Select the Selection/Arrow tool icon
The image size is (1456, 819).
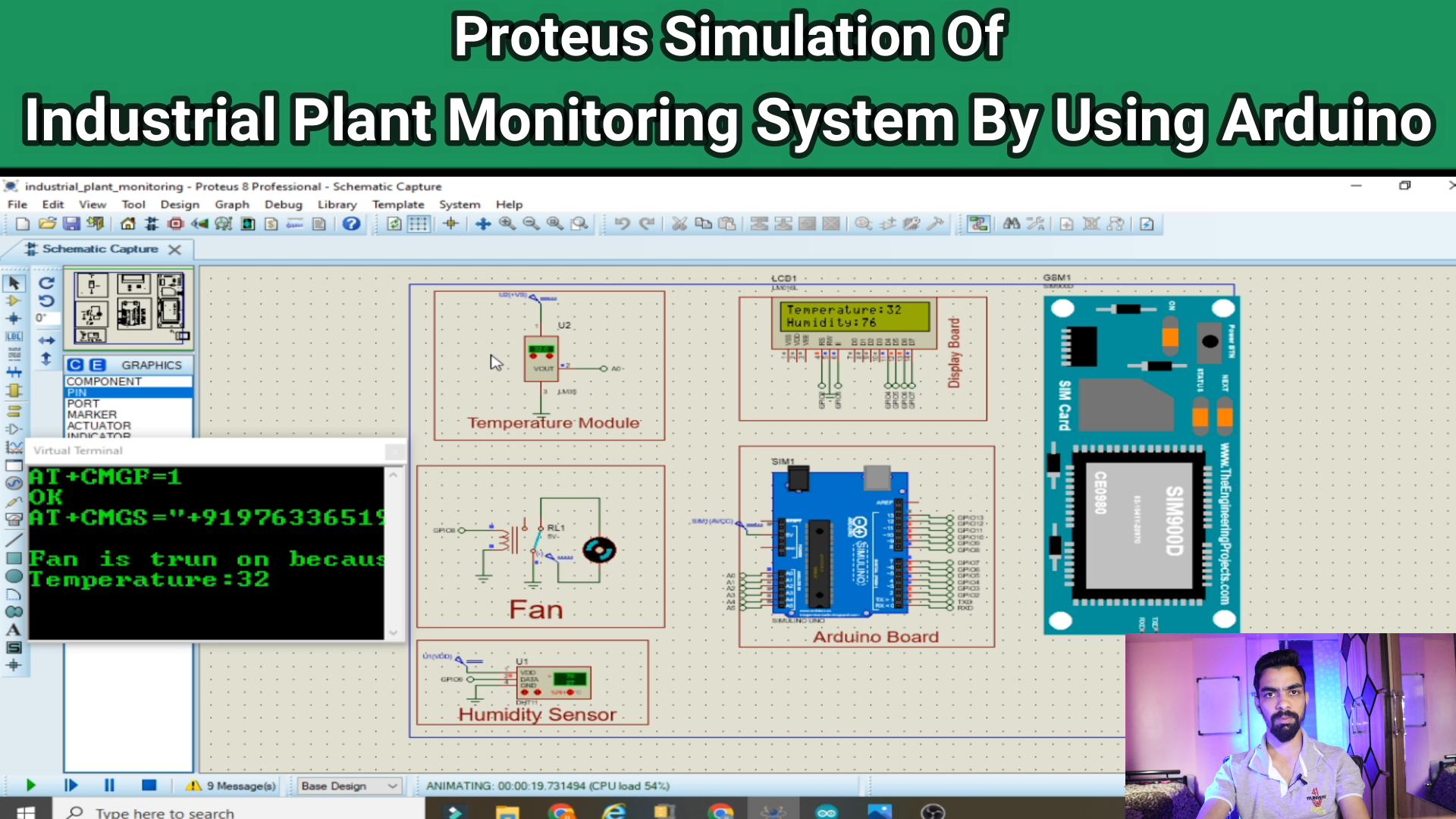coord(14,284)
